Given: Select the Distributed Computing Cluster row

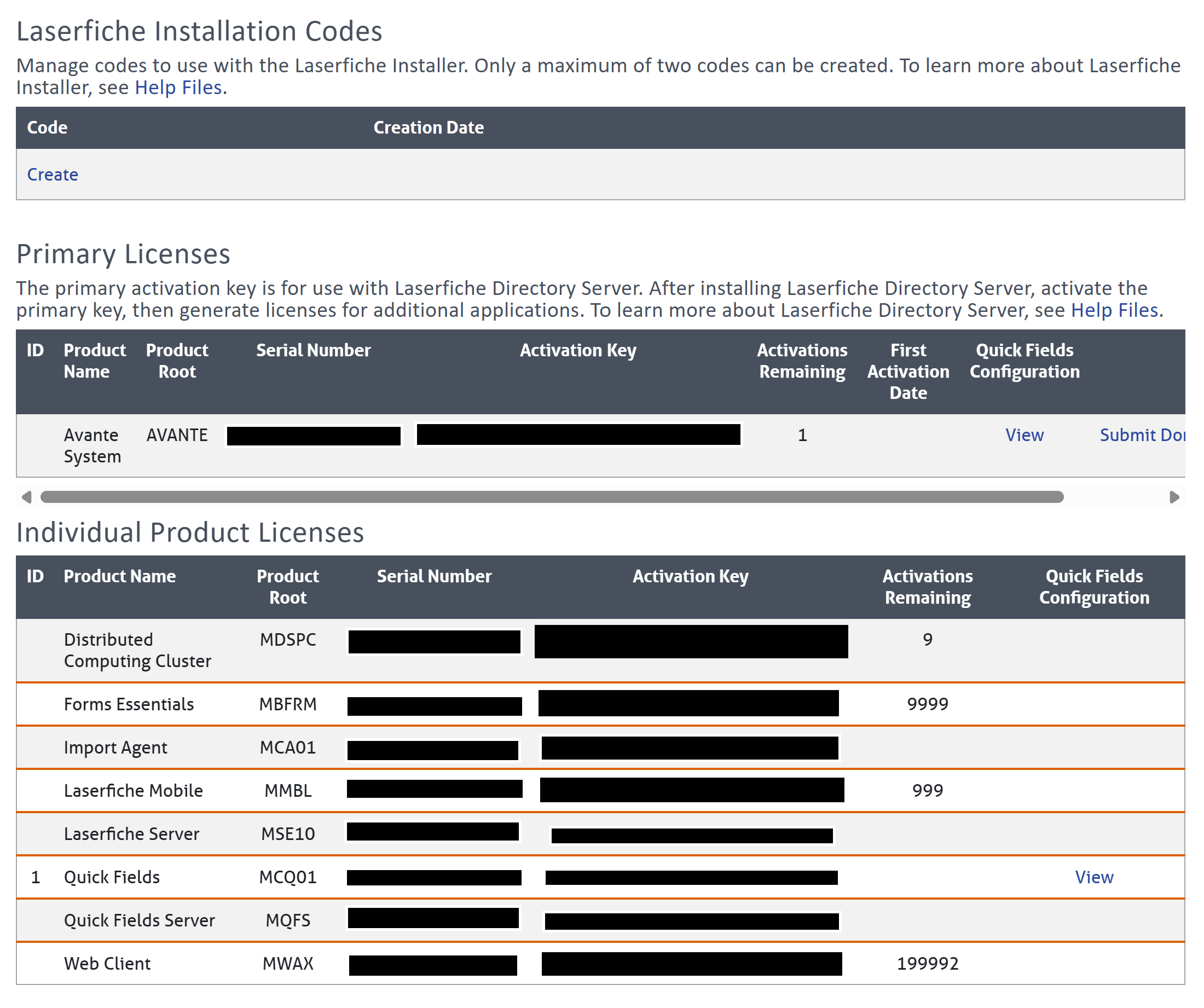Looking at the screenshot, I should tap(137, 650).
